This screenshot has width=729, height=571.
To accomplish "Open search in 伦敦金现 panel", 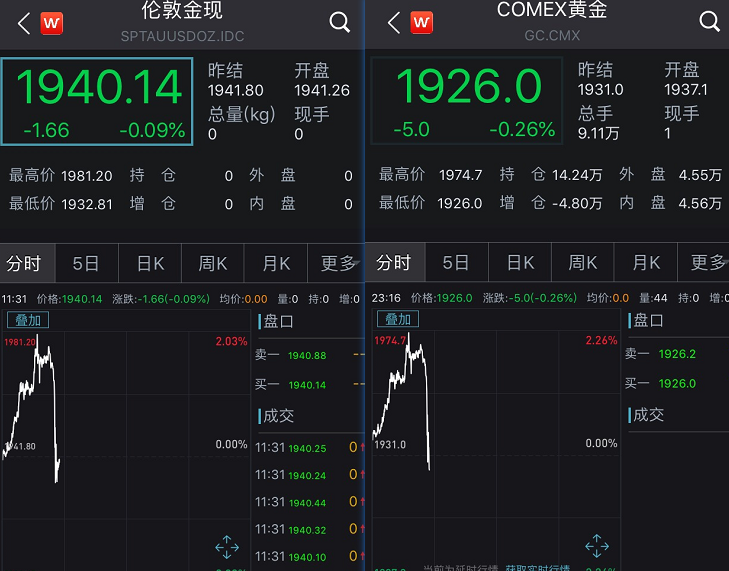I will click(339, 22).
